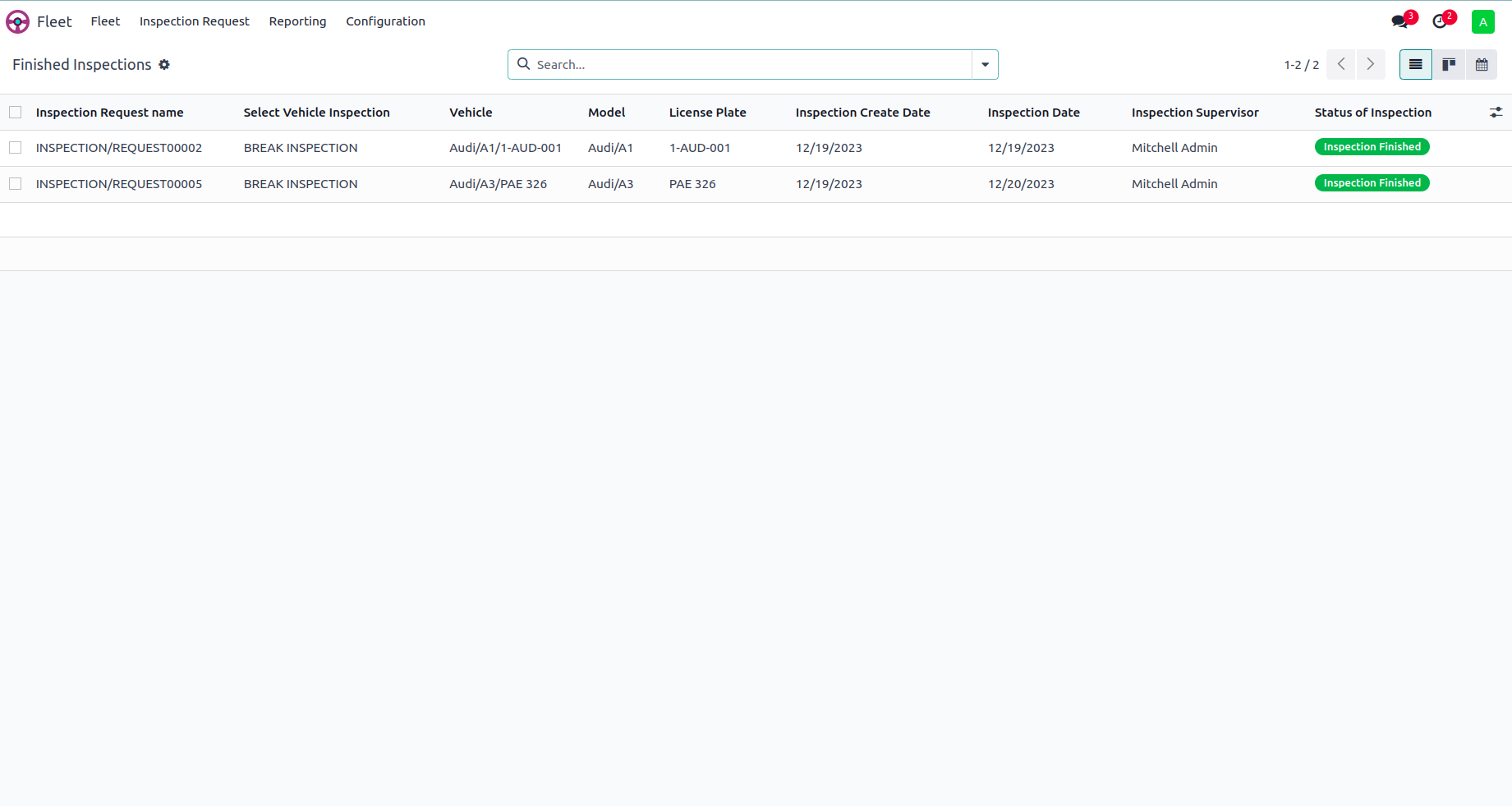Open record INSPECTION/REQUEST00002
This screenshot has height=806, width=1512.
119,148
